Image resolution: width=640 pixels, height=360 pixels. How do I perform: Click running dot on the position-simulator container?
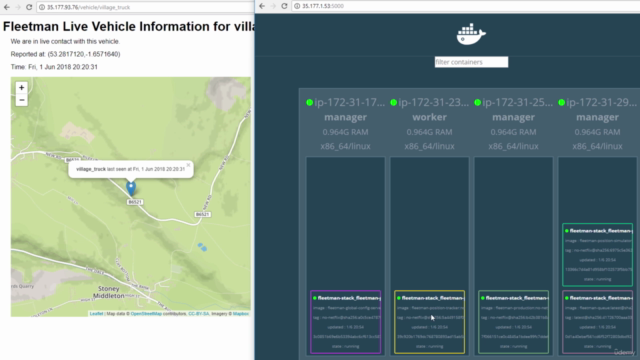click(567, 231)
